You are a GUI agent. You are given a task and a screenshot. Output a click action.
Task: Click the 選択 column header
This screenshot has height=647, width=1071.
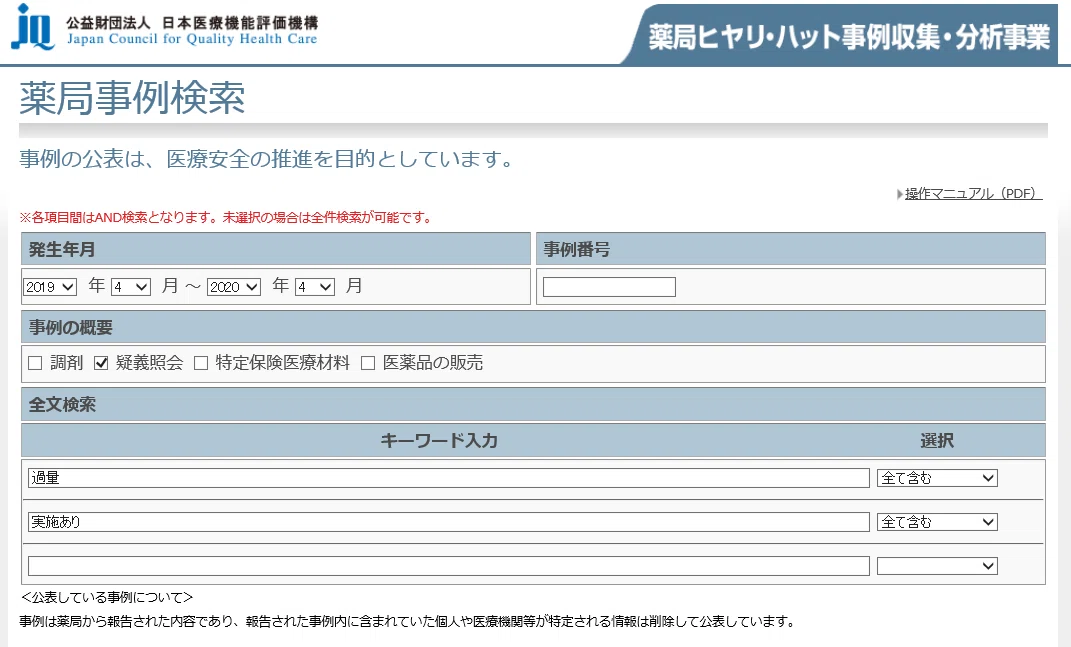[937, 441]
